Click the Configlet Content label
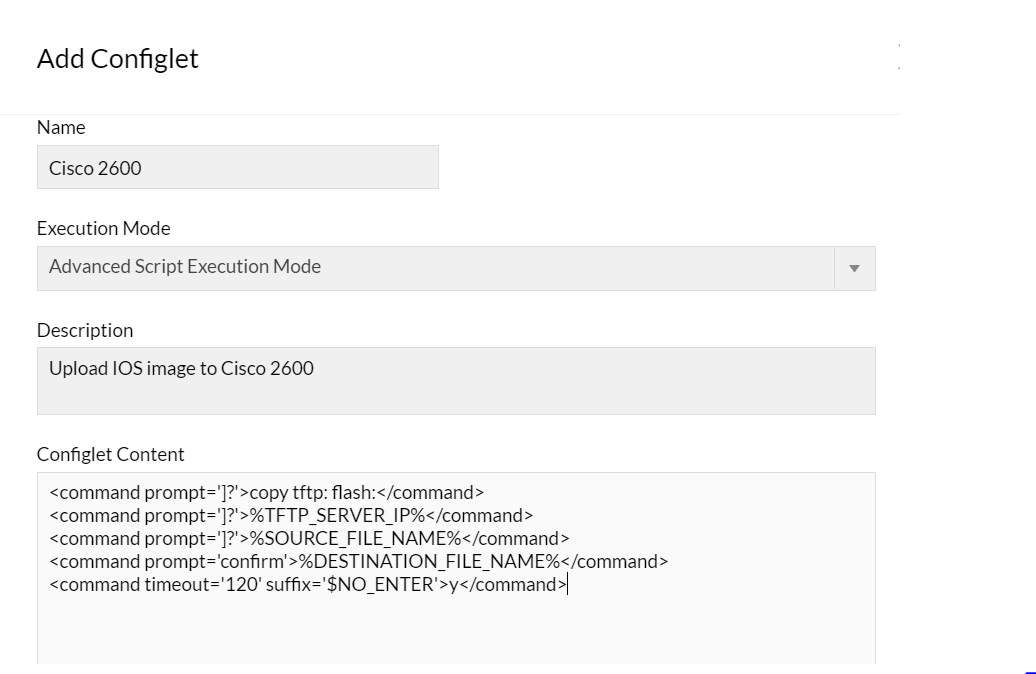This screenshot has height=674, width=1036. (x=110, y=454)
